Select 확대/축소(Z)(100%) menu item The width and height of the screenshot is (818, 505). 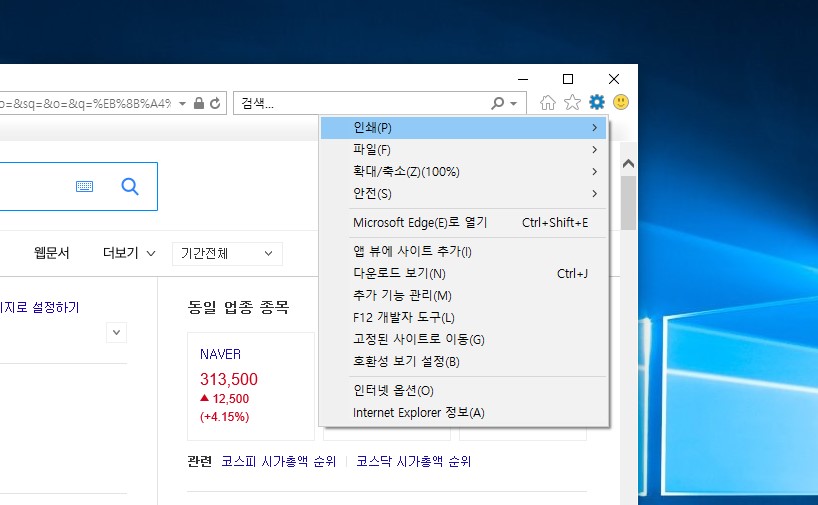[464, 172]
